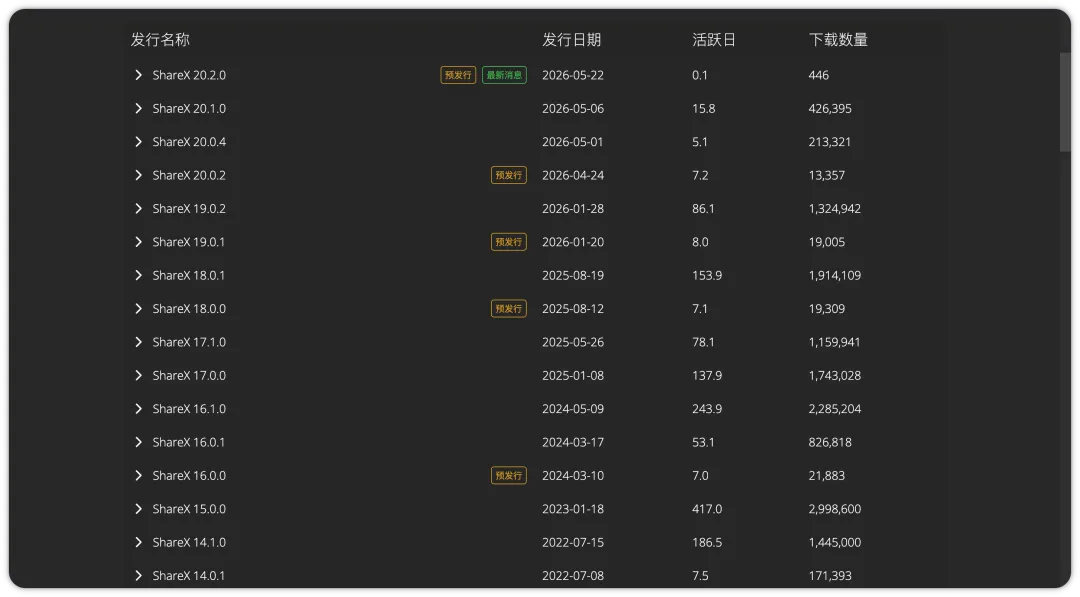Viewport: 1080px width, 597px height.
Task: Click the active days value 86.1
Action: pyautogui.click(x=703, y=209)
